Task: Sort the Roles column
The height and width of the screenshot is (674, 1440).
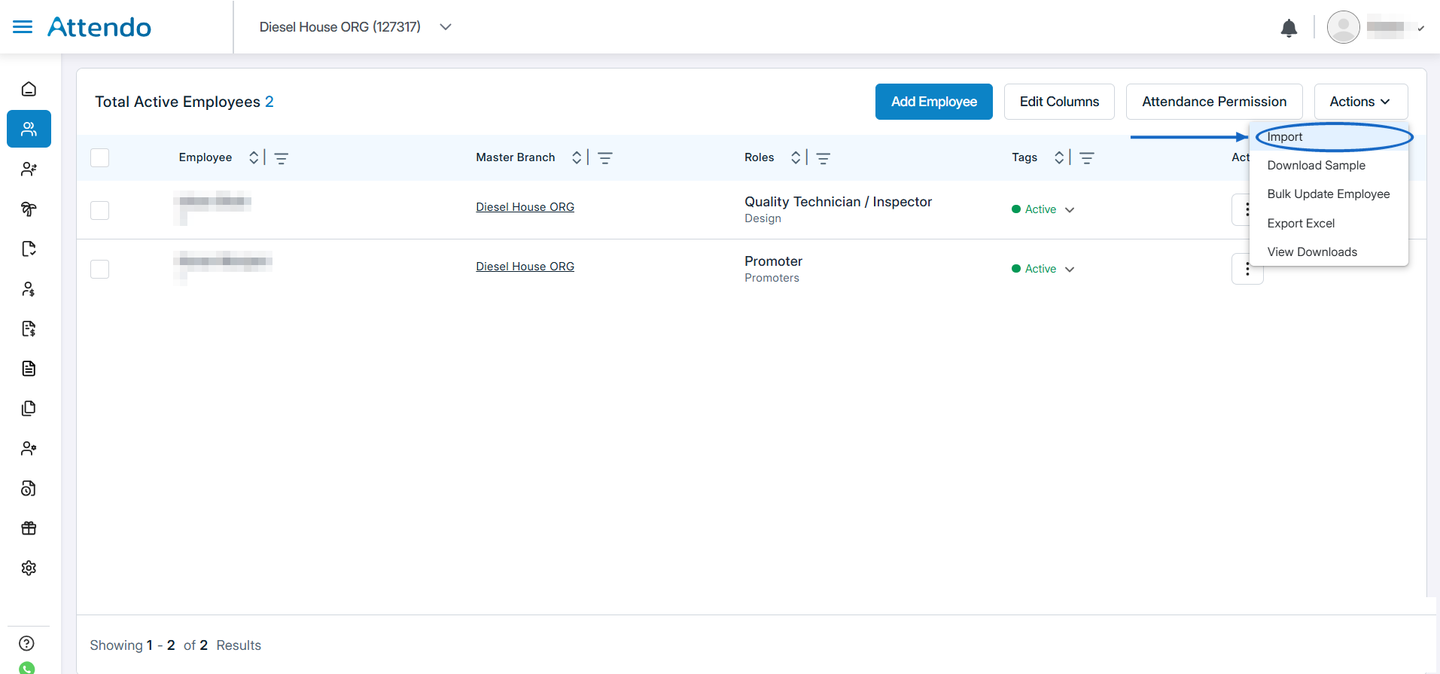Action: pyautogui.click(x=796, y=158)
